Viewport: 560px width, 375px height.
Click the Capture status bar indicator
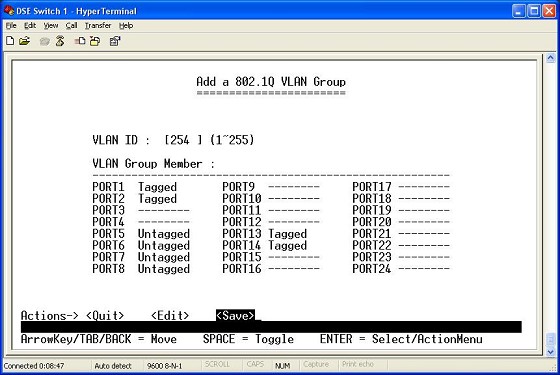click(316, 365)
